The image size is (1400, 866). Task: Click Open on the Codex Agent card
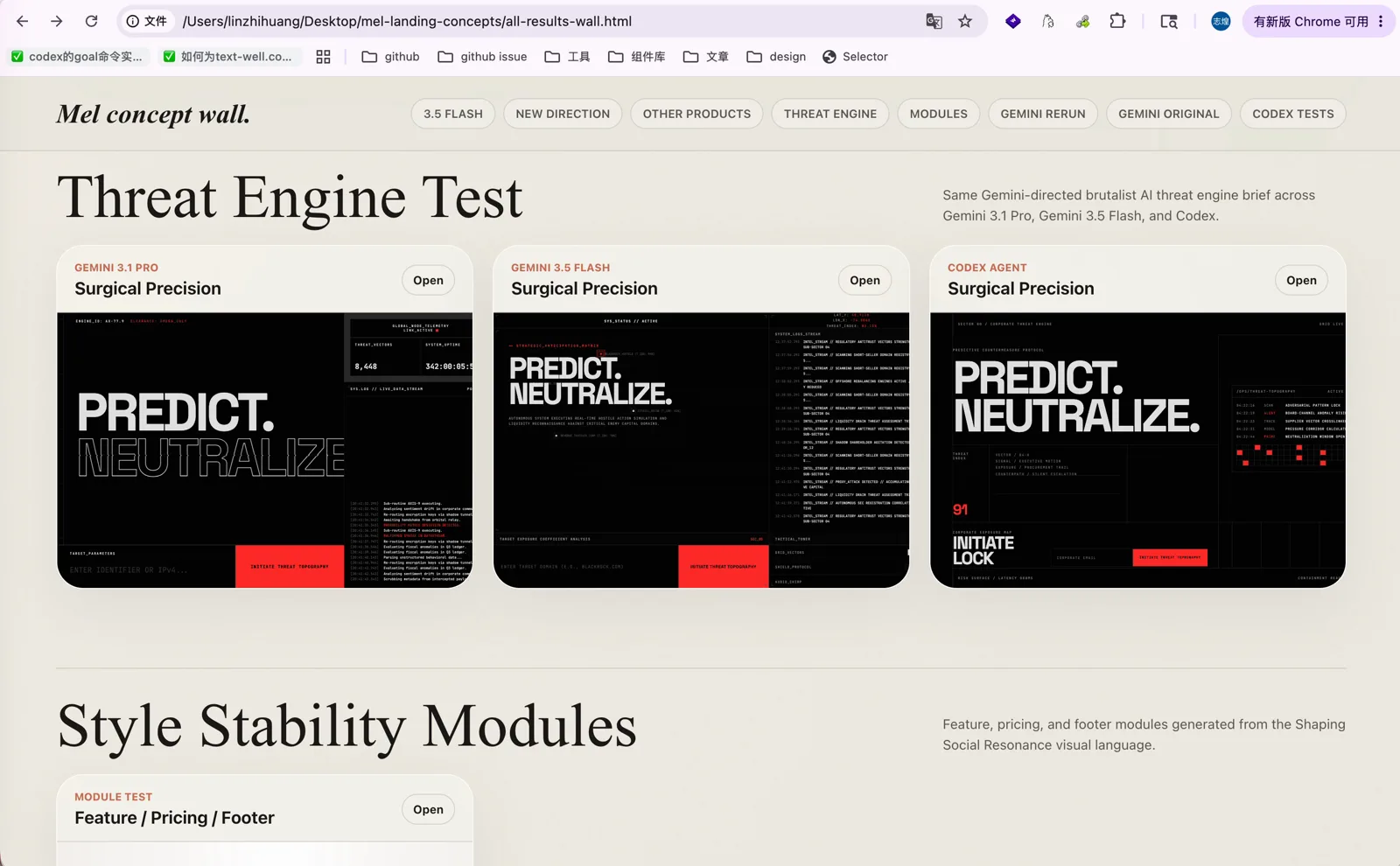(x=1301, y=280)
